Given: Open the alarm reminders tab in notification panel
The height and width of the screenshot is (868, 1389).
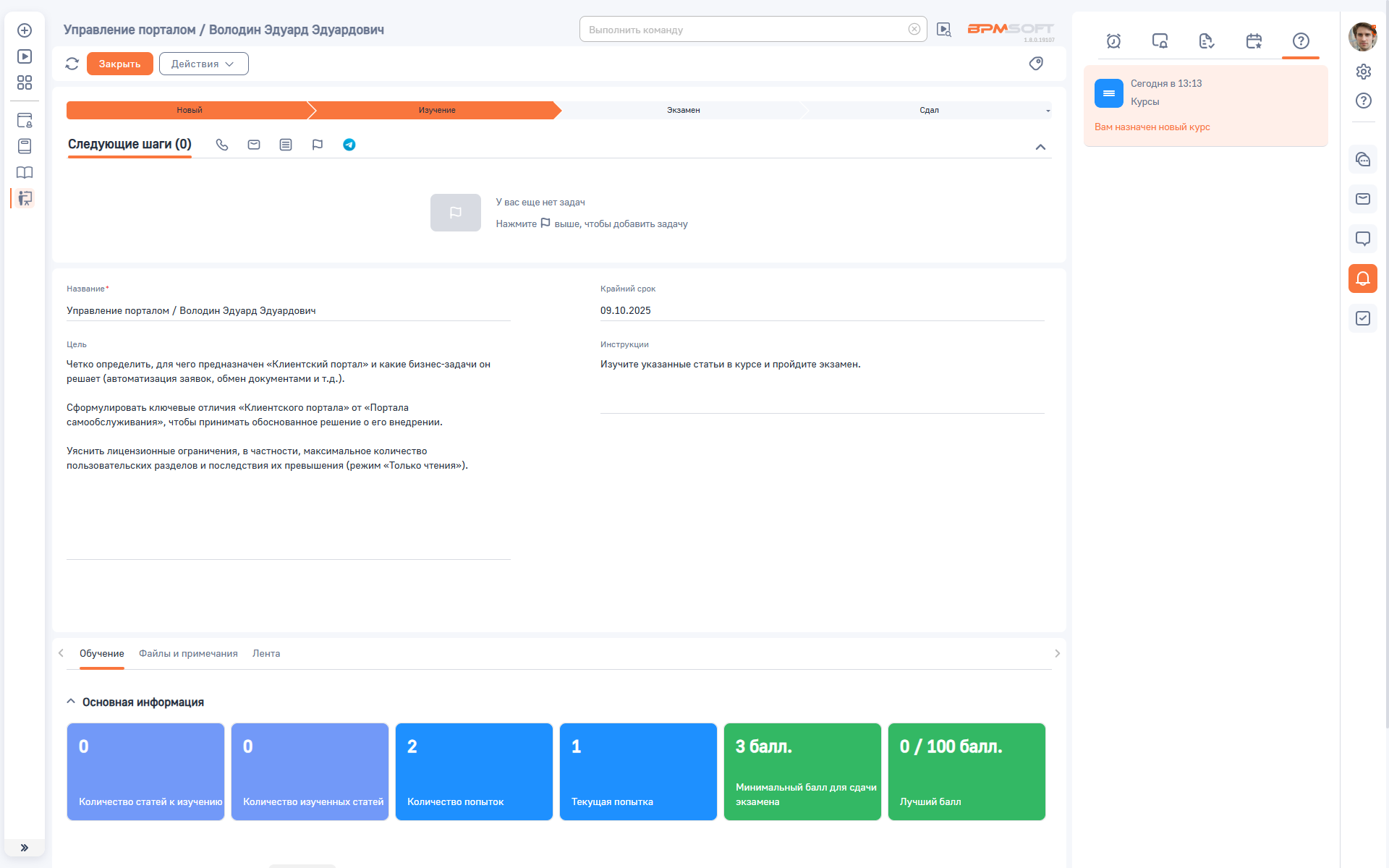Looking at the screenshot, I should point(1113,41).
